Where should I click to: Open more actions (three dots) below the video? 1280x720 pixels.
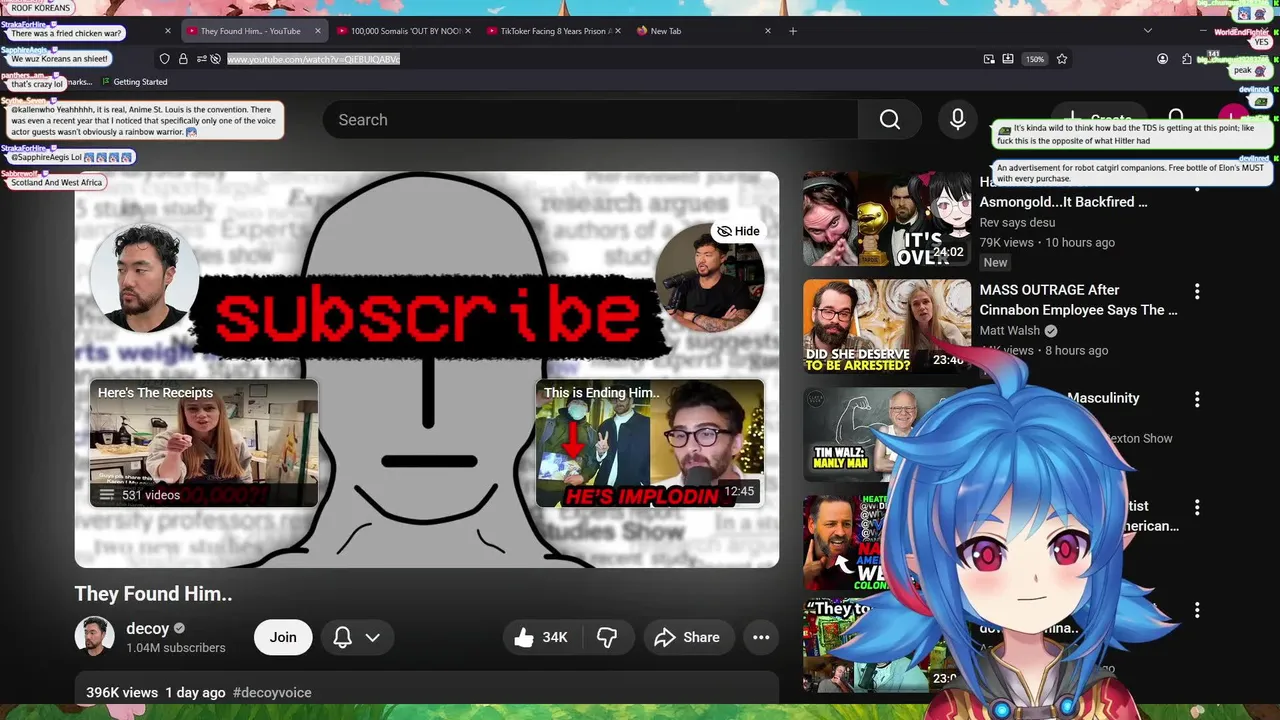click(761, 637)
